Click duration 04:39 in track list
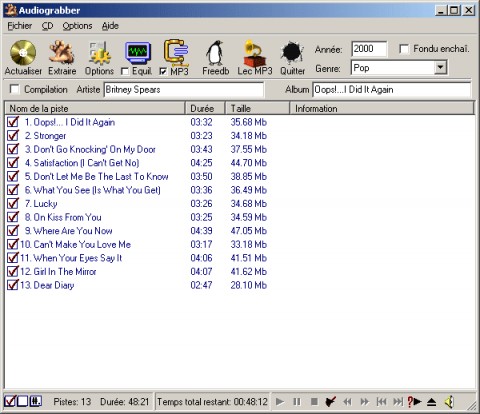The width and height of the screenshot is (480, 414). (201, 231)
